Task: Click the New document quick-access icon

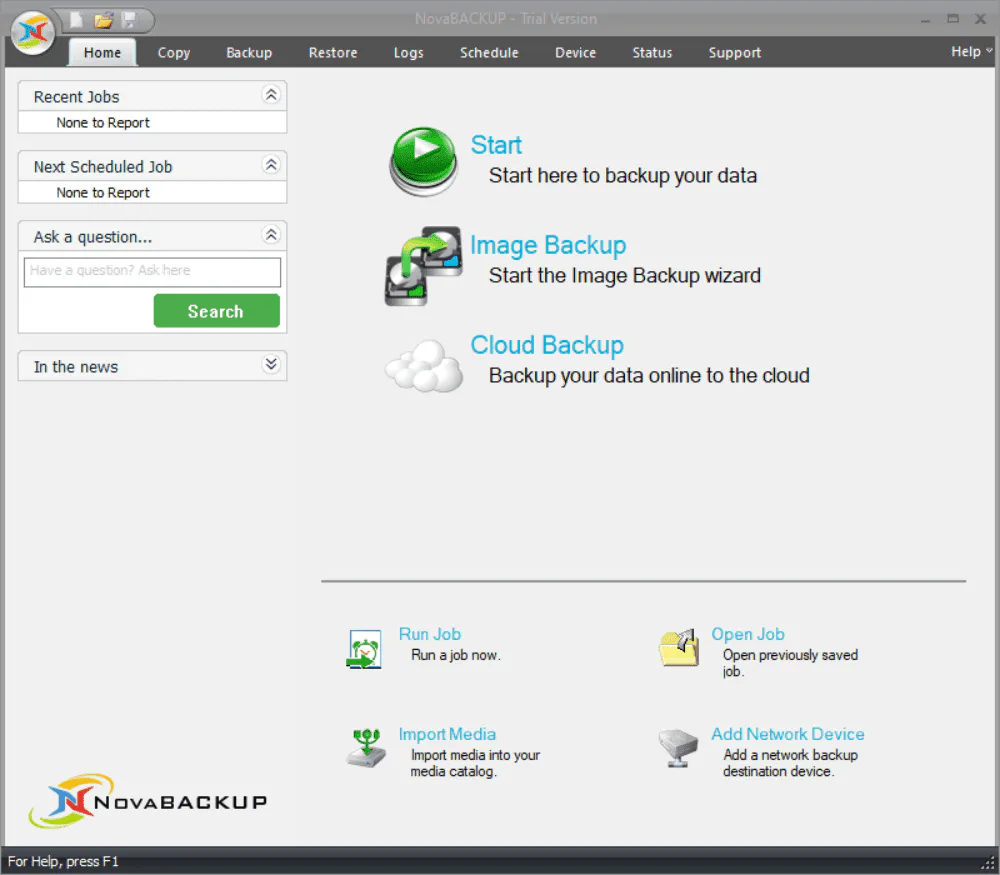Action: tap(77, 20)
